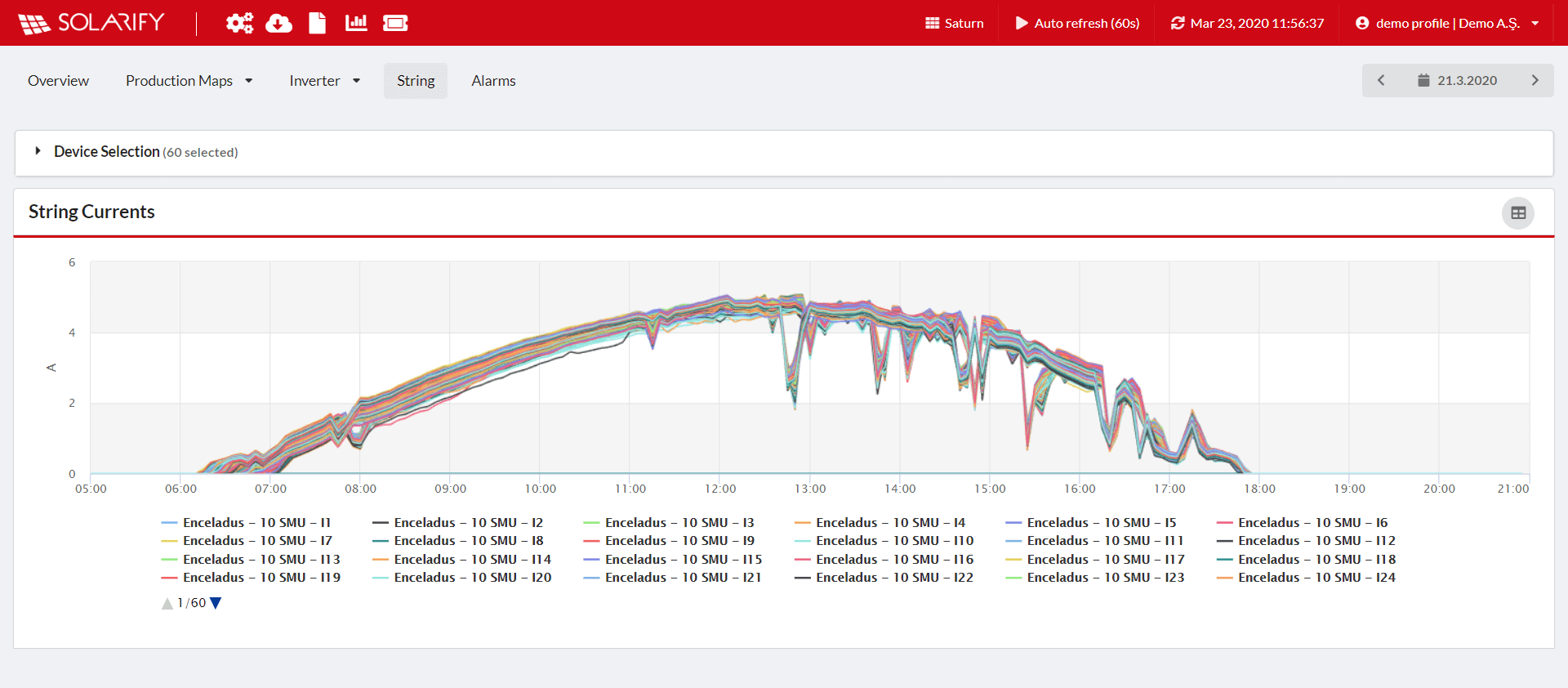Hide series Enceladus 10 SMU I12
The width and height of the screenshot is (1568, 688).
tap(1306, 541)
